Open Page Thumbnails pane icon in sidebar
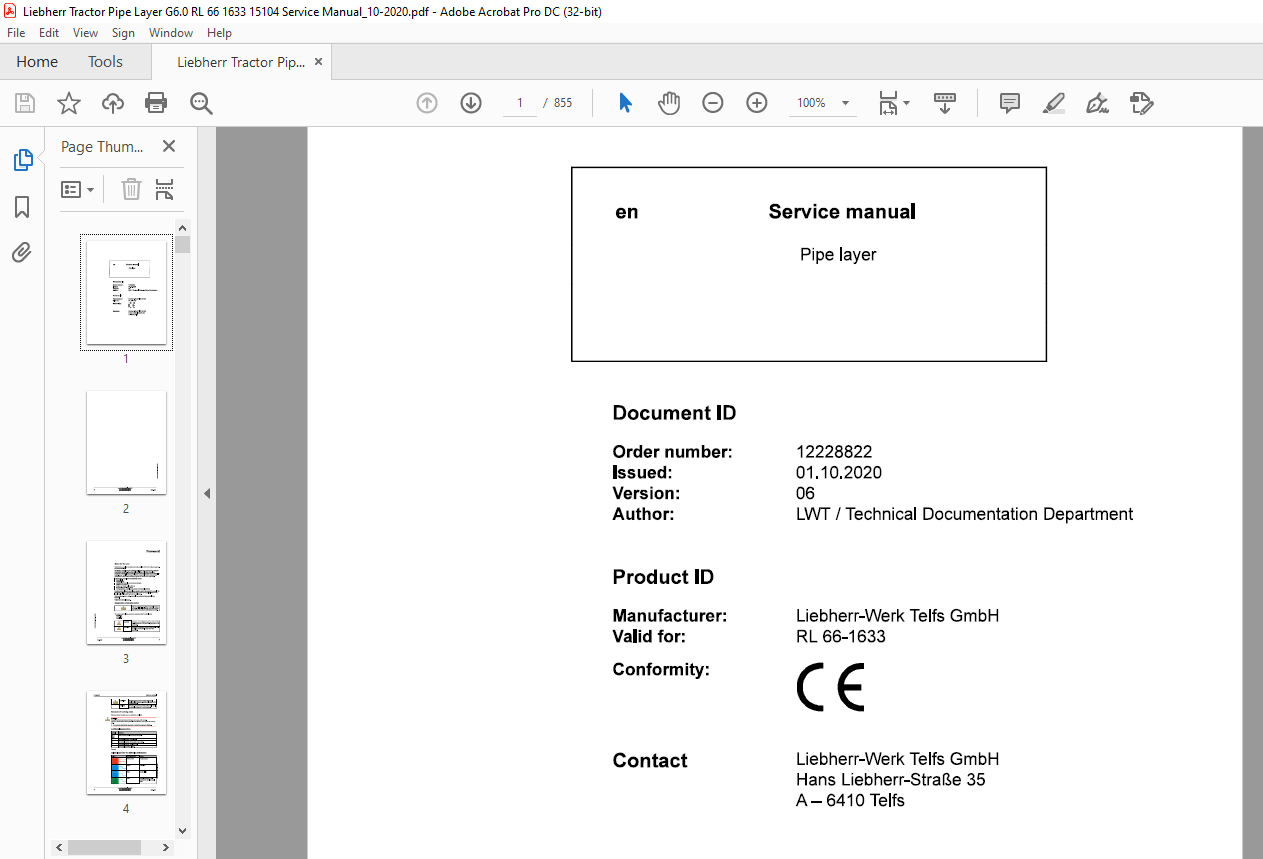Viewport: 1263px width, 859px height. [x=22, y=159]
